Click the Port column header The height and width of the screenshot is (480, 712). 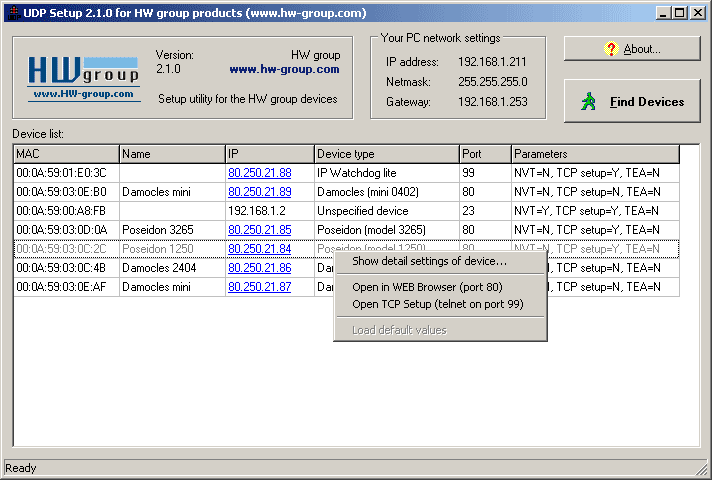(485, 154)
